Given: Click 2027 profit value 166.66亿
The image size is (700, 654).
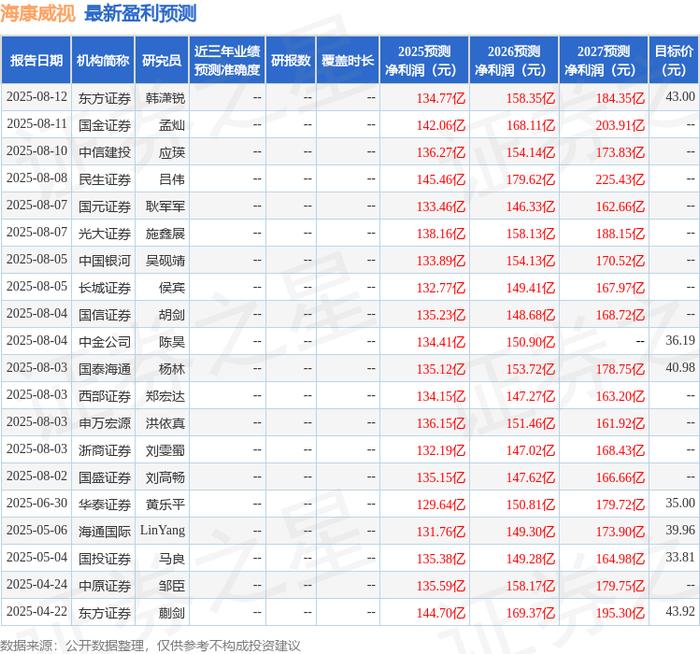Looking at the screenshot, I should pos(620,478).
